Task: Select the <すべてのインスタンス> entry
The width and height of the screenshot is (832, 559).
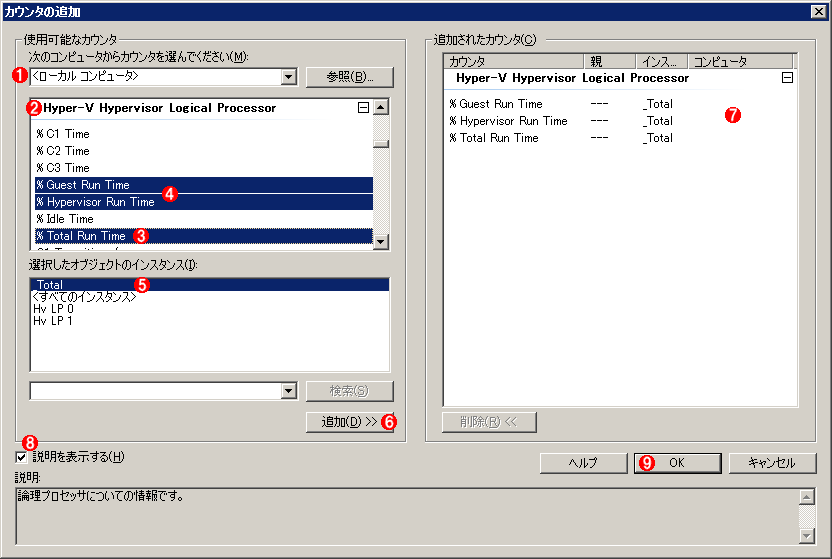Action: [210, 296]
